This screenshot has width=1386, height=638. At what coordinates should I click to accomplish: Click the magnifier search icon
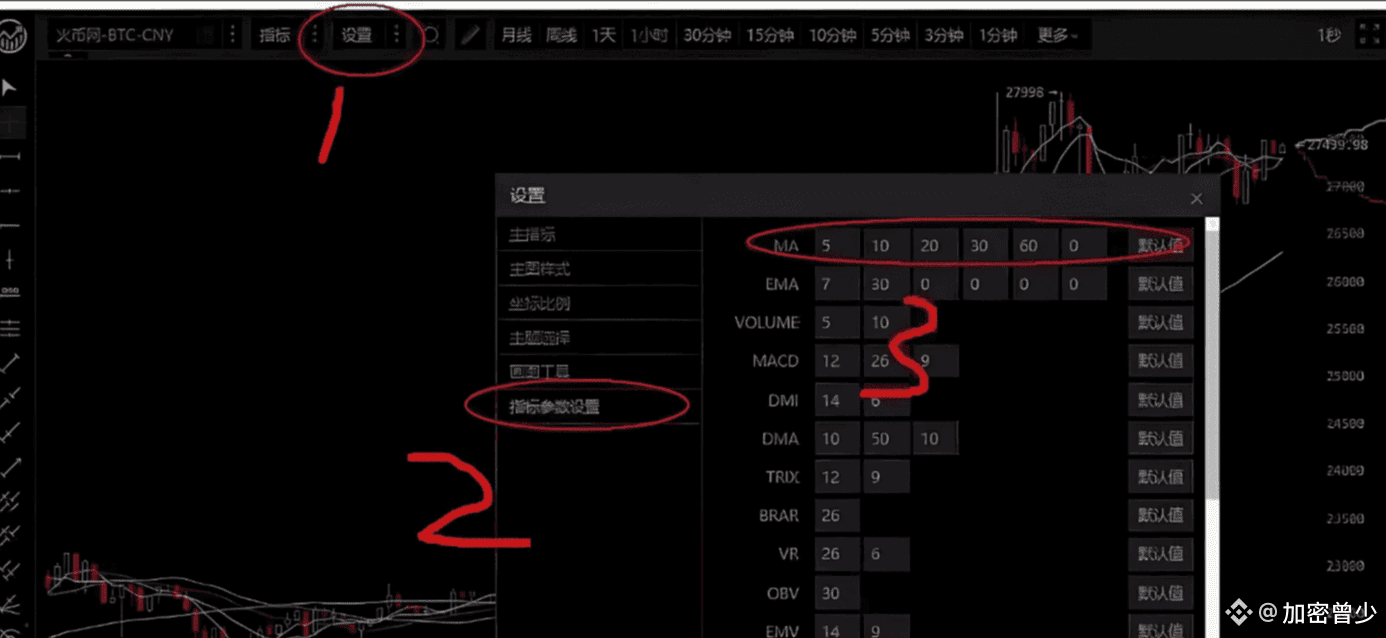coord(431,36)
